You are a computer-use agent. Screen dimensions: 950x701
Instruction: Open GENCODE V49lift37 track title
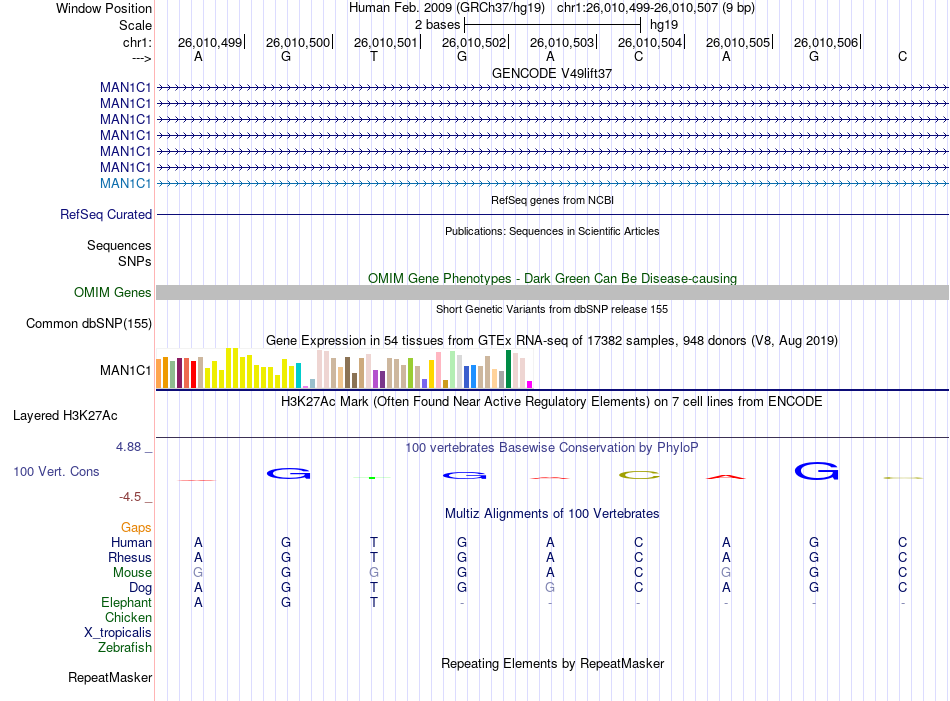[552, 73]
